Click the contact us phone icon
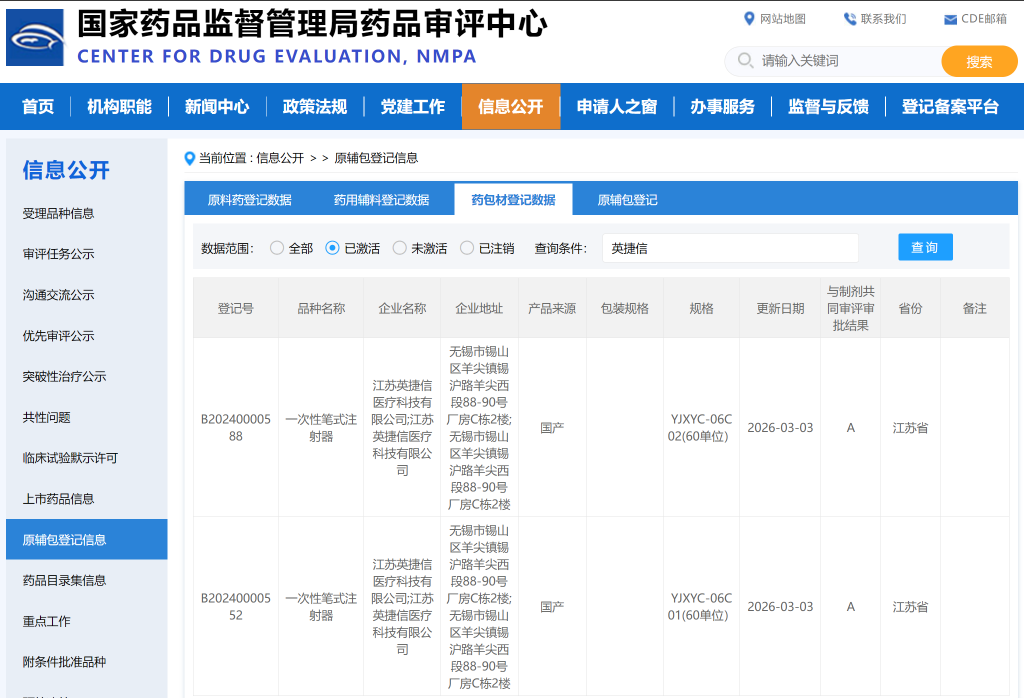1024x698 pixels. pyautogui.click(x=850, y=19)
